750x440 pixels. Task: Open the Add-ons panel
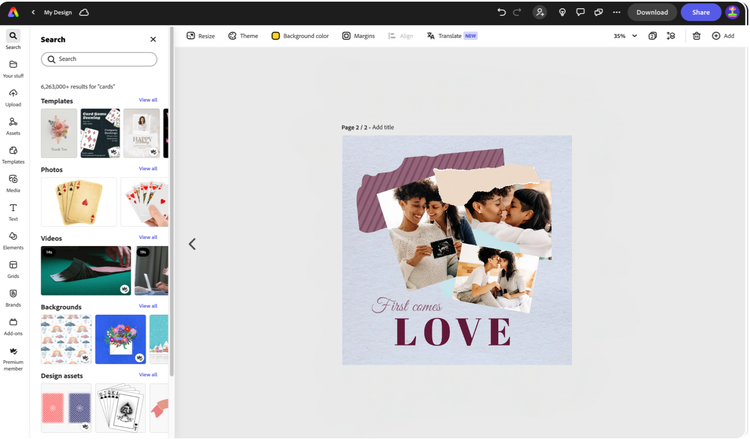coord(13,326)
